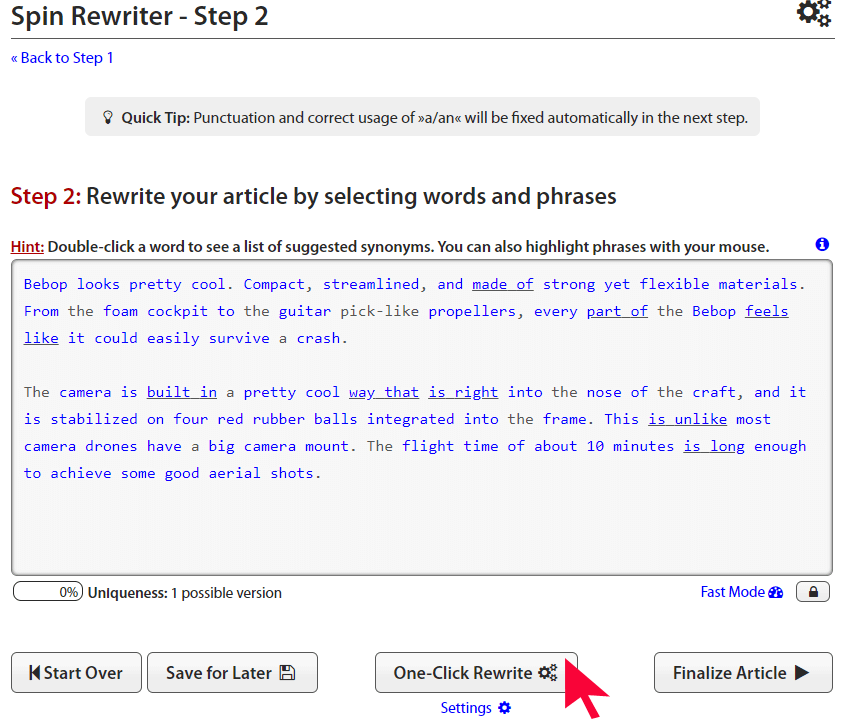Select the phrase "built in"
846x719 pixels.
(182, 392)
